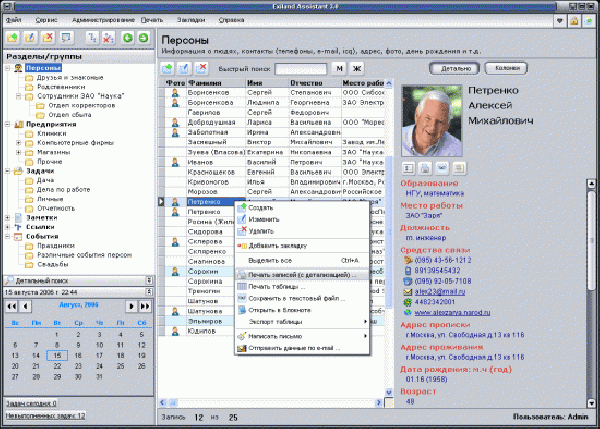This screenshot has height=429, width=600.
Task: Click in the Быстрый поиск field
Action: pyautogui.click(x=301, y=68)
